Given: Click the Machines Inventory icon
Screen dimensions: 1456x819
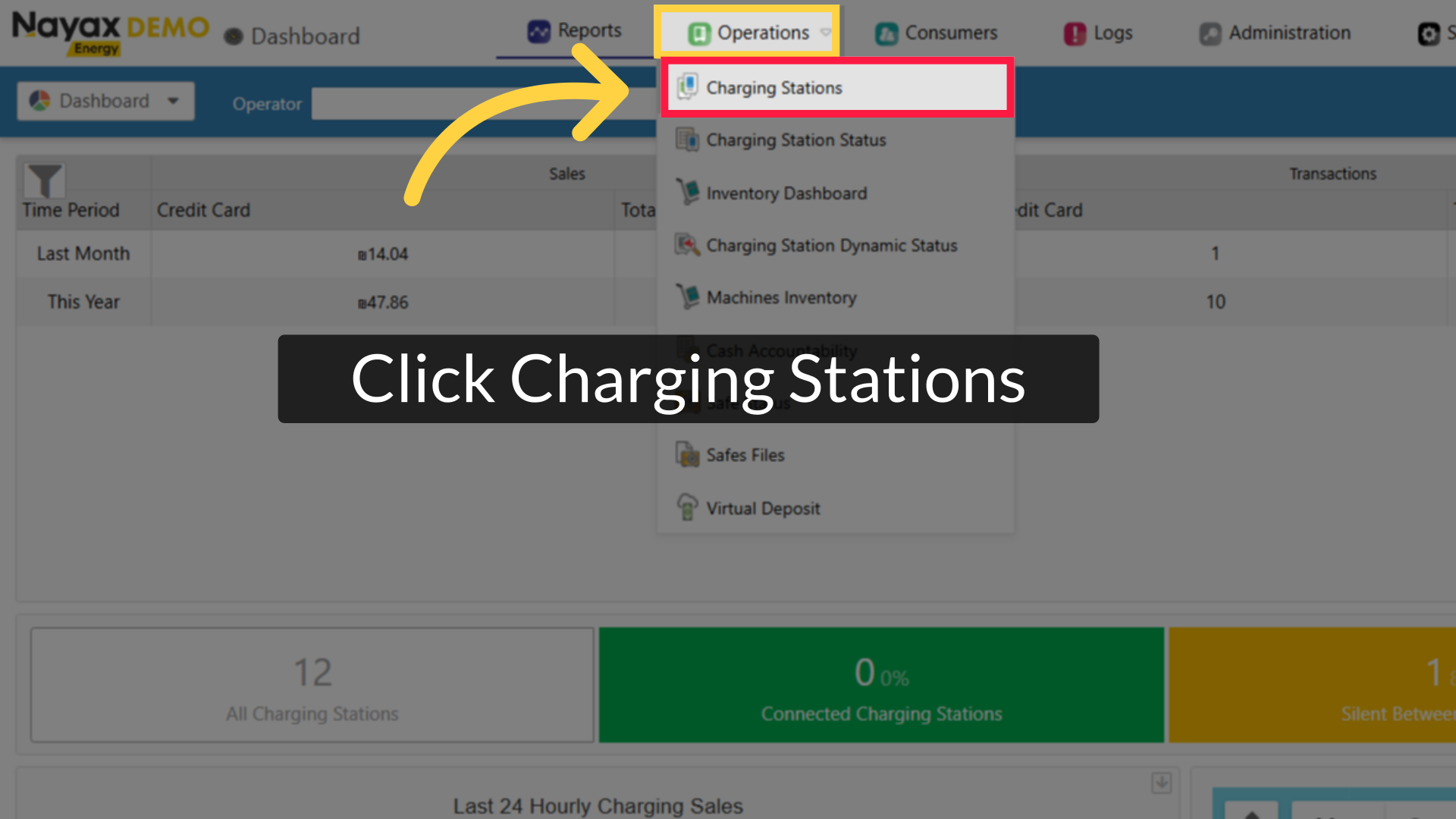Looking at the screenshot, I should (x=688, y=297).
